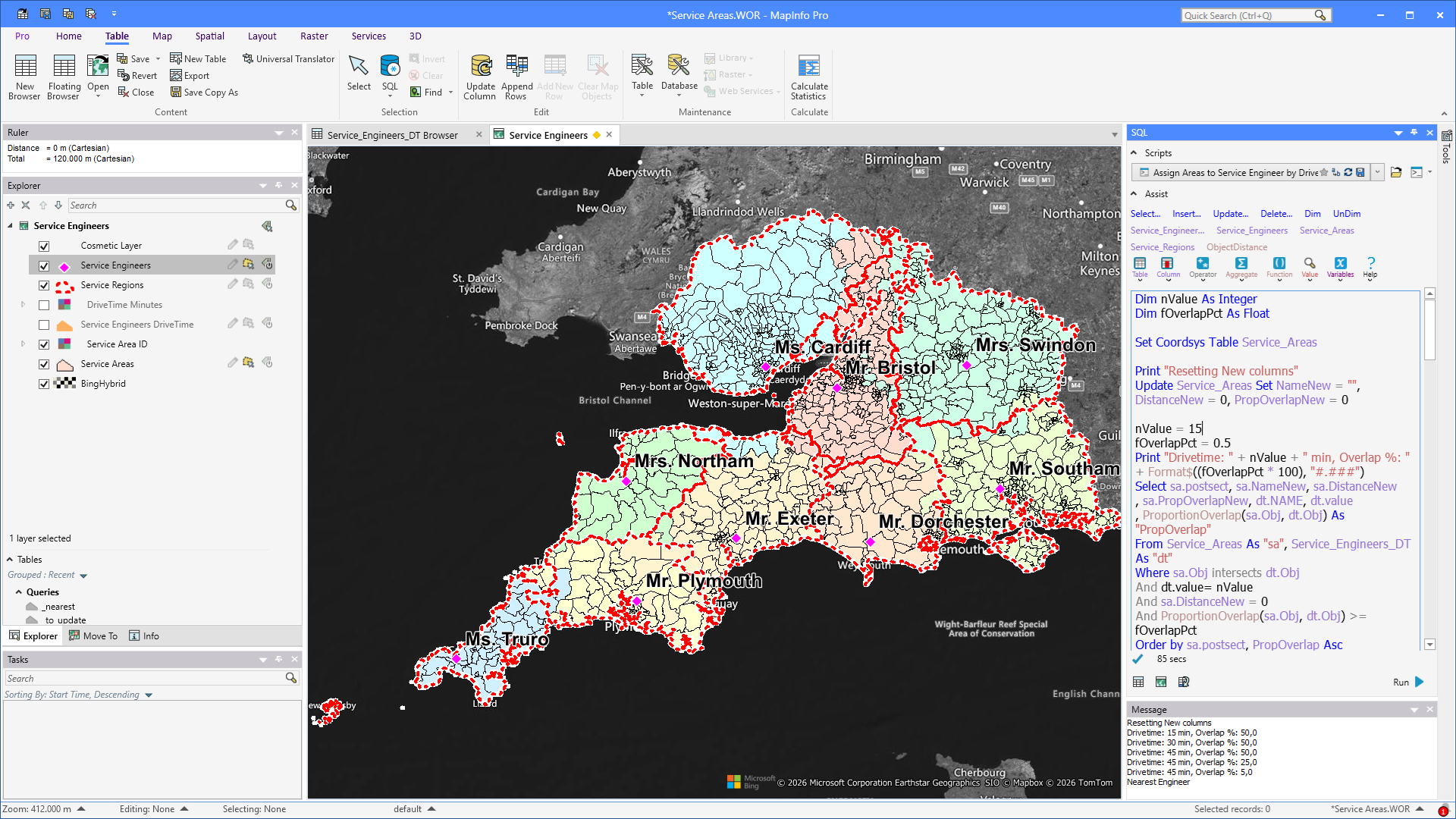Click the Function icon in SQL Assist
This screenshot has height=819, width=1456.
click(x=1279, y=268)
